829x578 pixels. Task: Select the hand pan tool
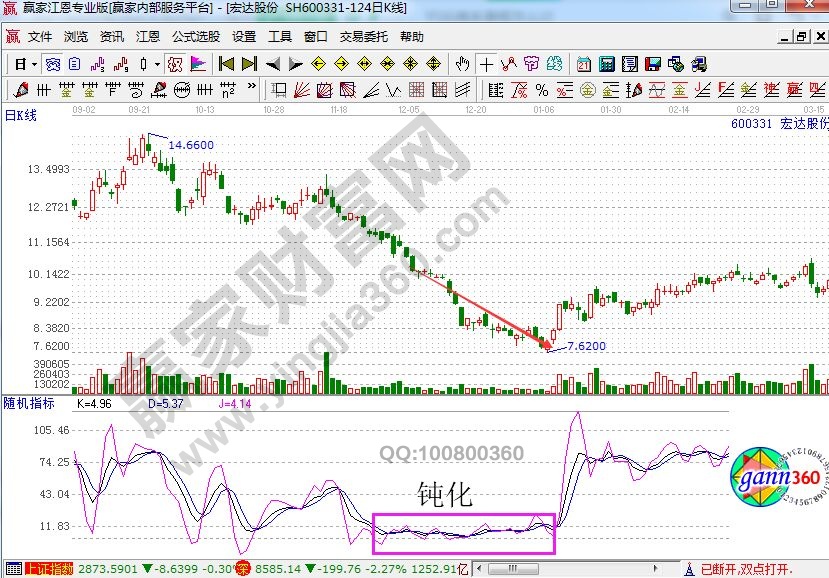point(462,64)
